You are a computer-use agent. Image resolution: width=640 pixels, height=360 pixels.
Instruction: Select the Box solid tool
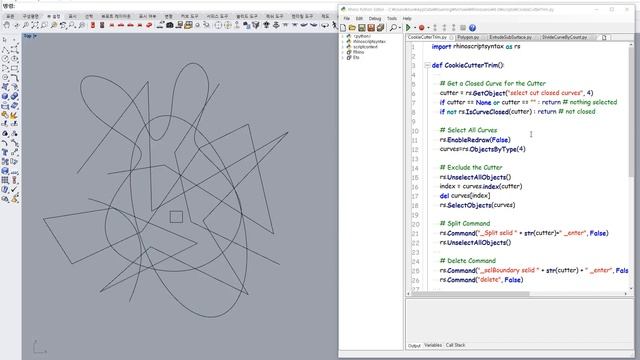[5, 96]
